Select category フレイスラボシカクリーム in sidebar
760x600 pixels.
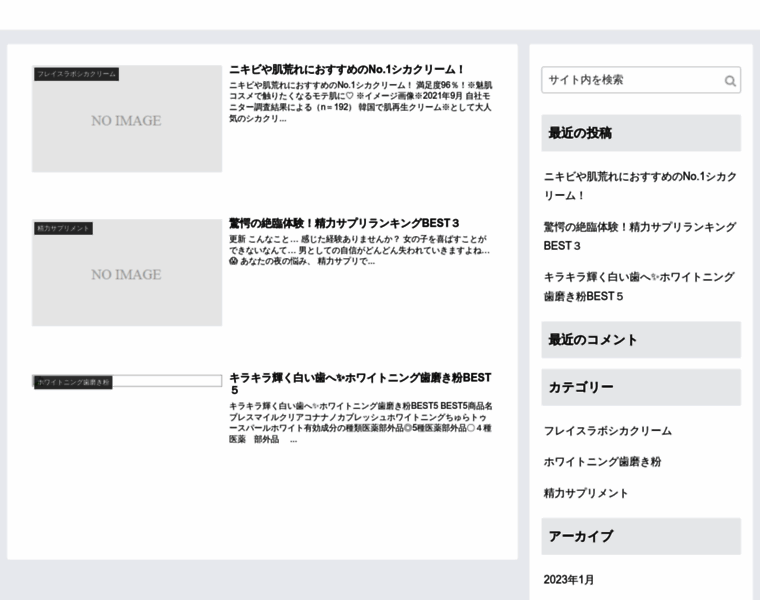[608, 431]
